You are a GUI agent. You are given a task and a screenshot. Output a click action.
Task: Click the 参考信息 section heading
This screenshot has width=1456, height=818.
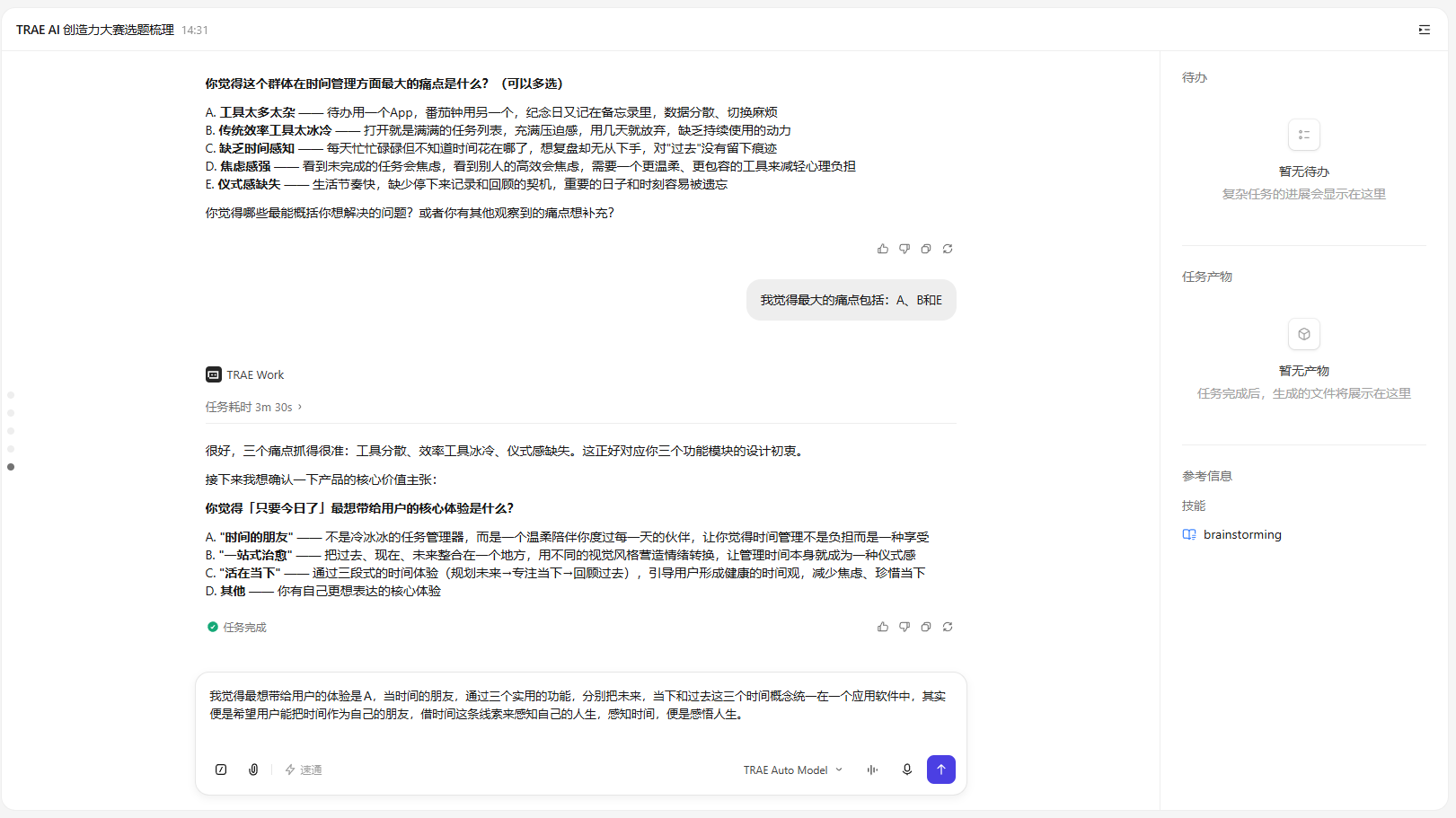coord(1207,476)
